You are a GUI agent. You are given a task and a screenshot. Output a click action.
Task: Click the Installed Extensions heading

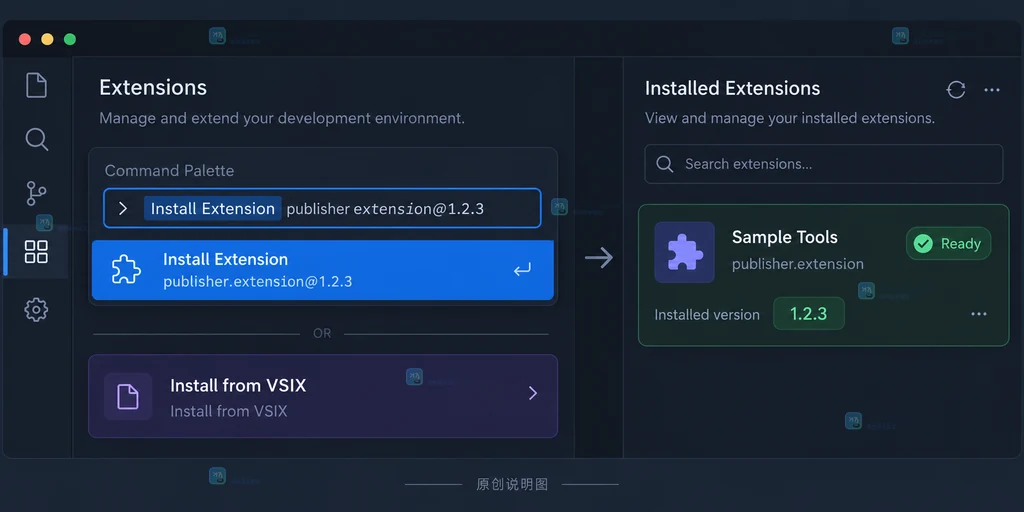[732, 89]
